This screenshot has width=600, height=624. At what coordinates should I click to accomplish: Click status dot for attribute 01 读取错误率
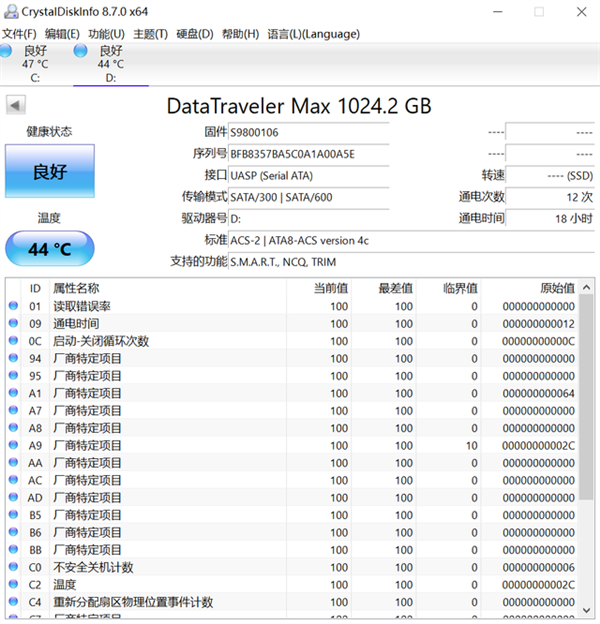pyautogui.click(x=14, y=306)
